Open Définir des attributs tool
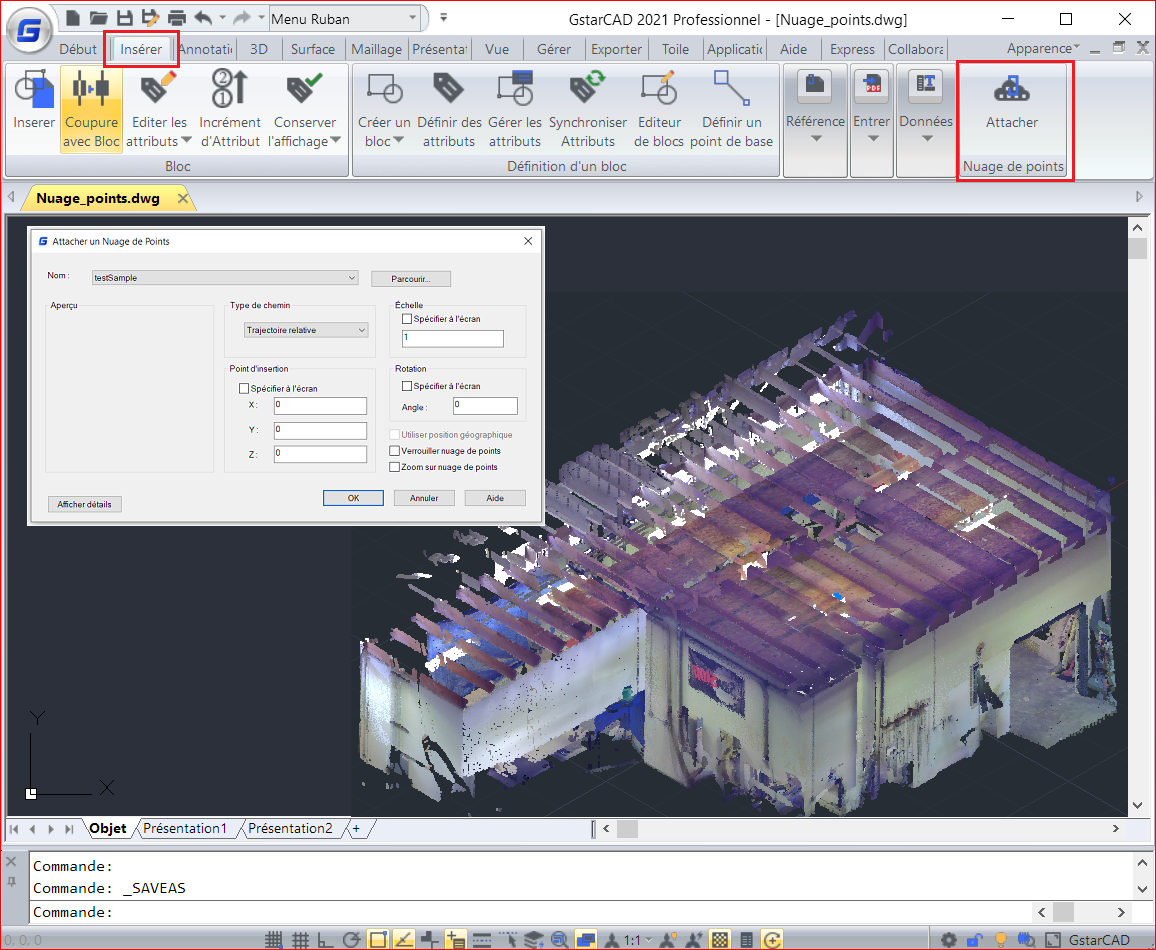Viewport: 1156px width, 950px height. pyautogui.click(x=449, y=108)
